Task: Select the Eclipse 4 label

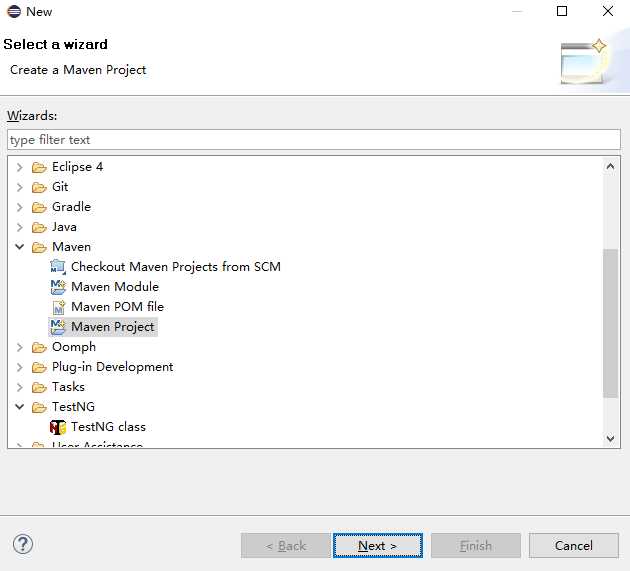Action: [78, 167]
